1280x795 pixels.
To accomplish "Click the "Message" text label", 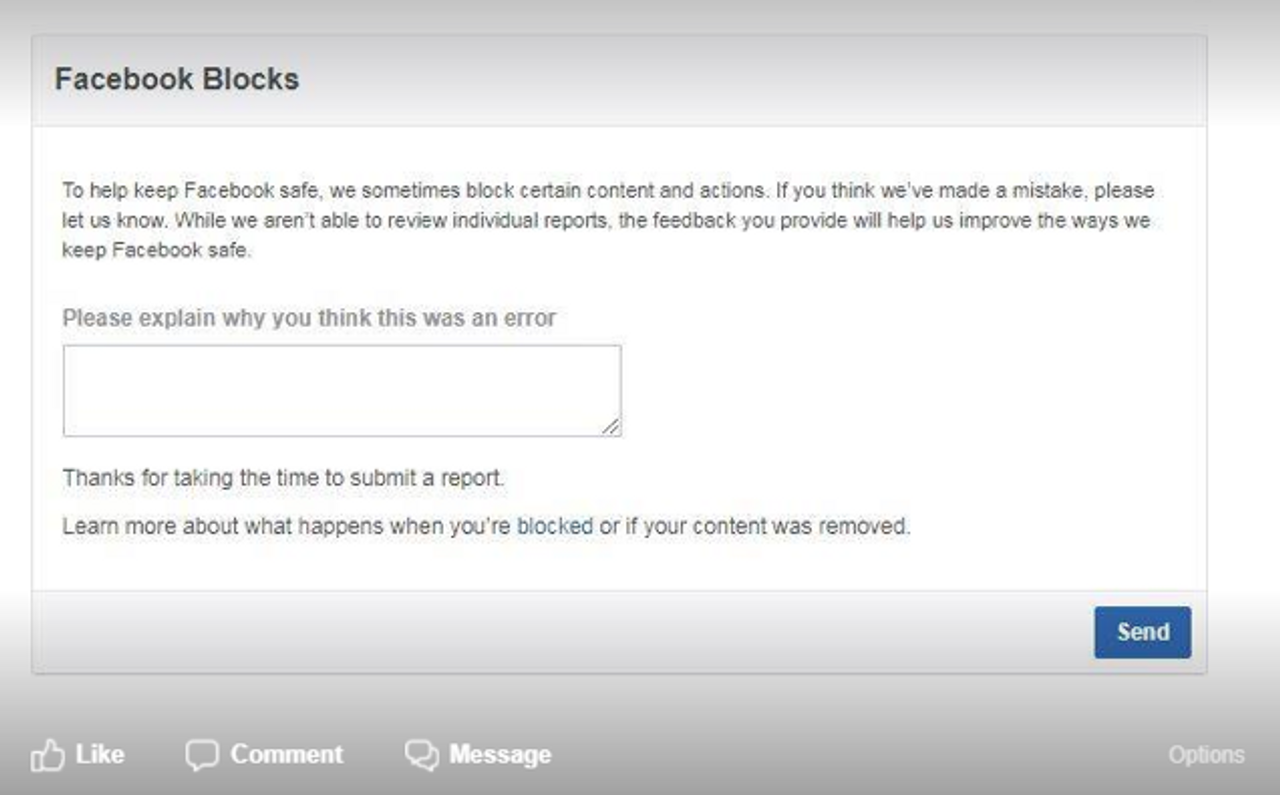I will point(500,754).
